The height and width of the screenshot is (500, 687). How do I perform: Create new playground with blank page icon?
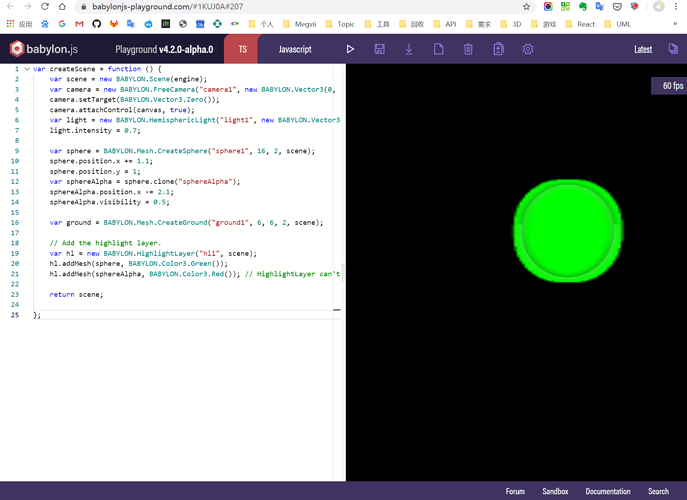coord(438,49)
